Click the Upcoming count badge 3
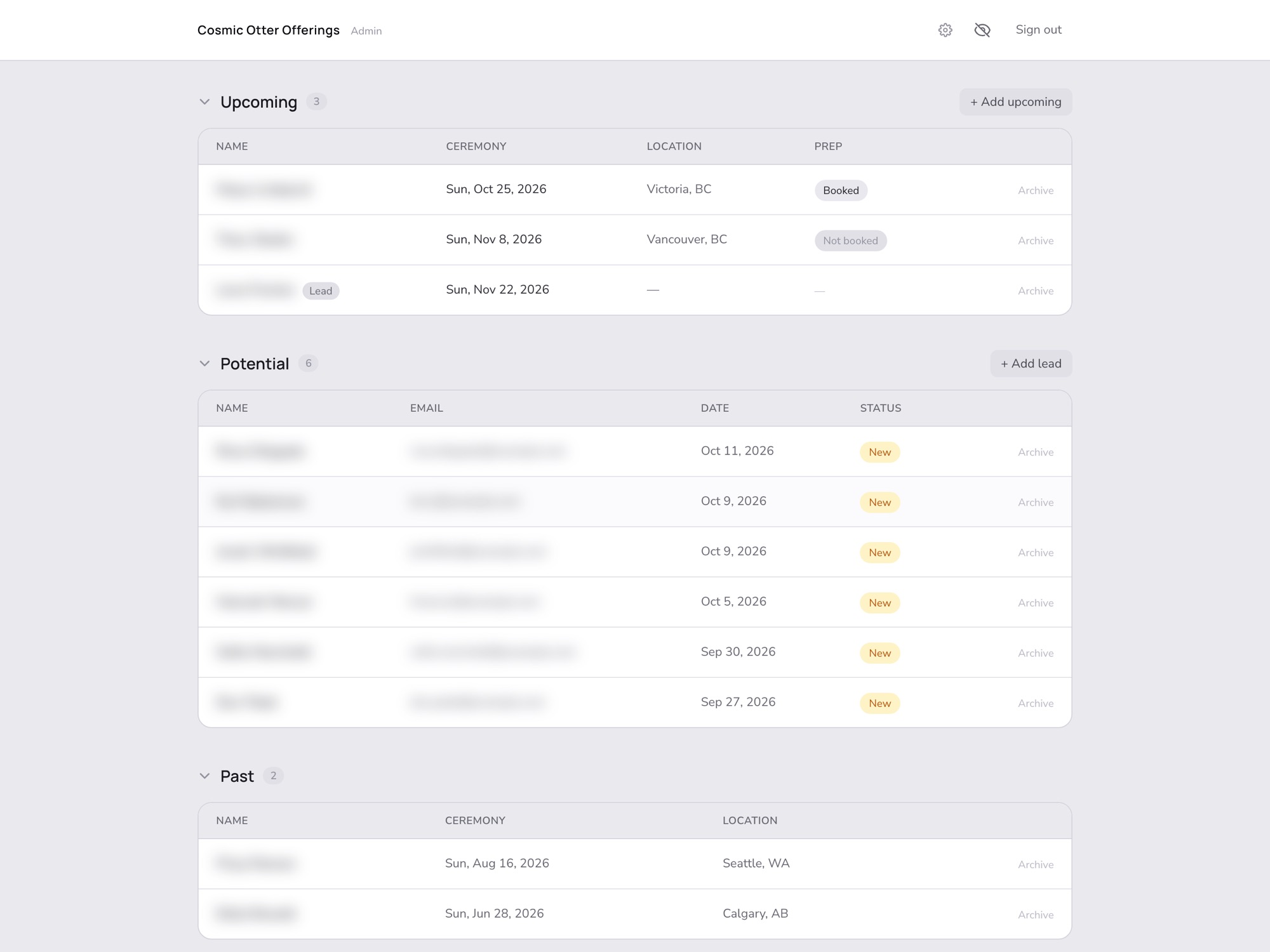The width and height of the screenshot is (1270, 952). click(316, 102)
